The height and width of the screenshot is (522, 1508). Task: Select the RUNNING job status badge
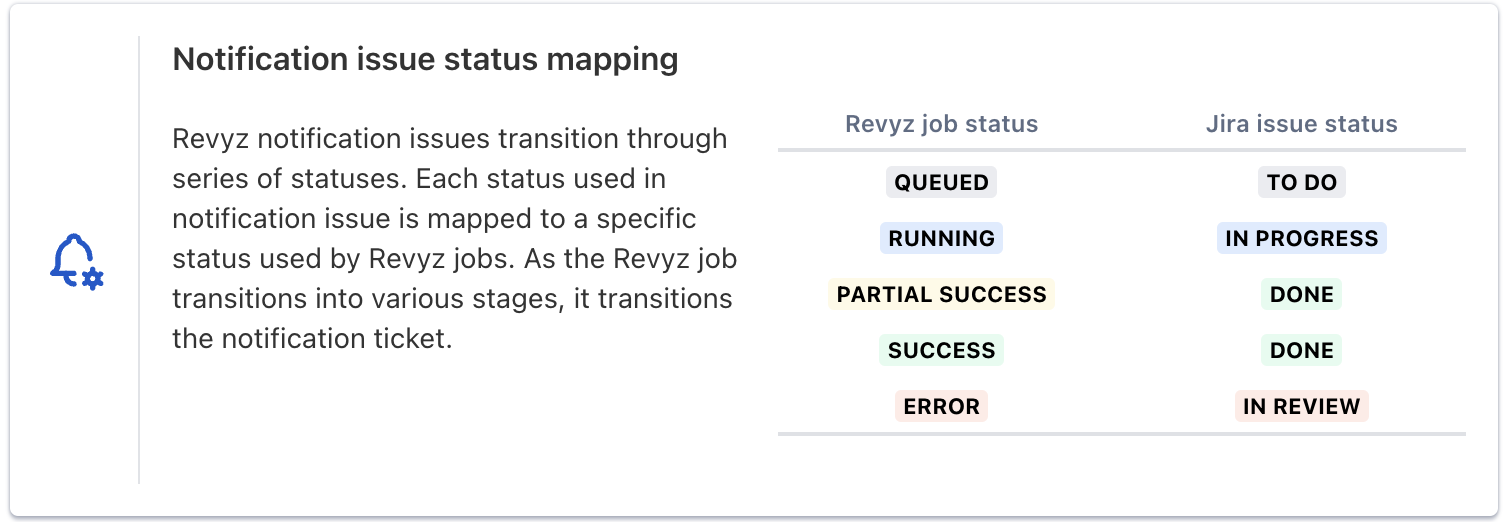pyautogui.click(x=941, y=238)
